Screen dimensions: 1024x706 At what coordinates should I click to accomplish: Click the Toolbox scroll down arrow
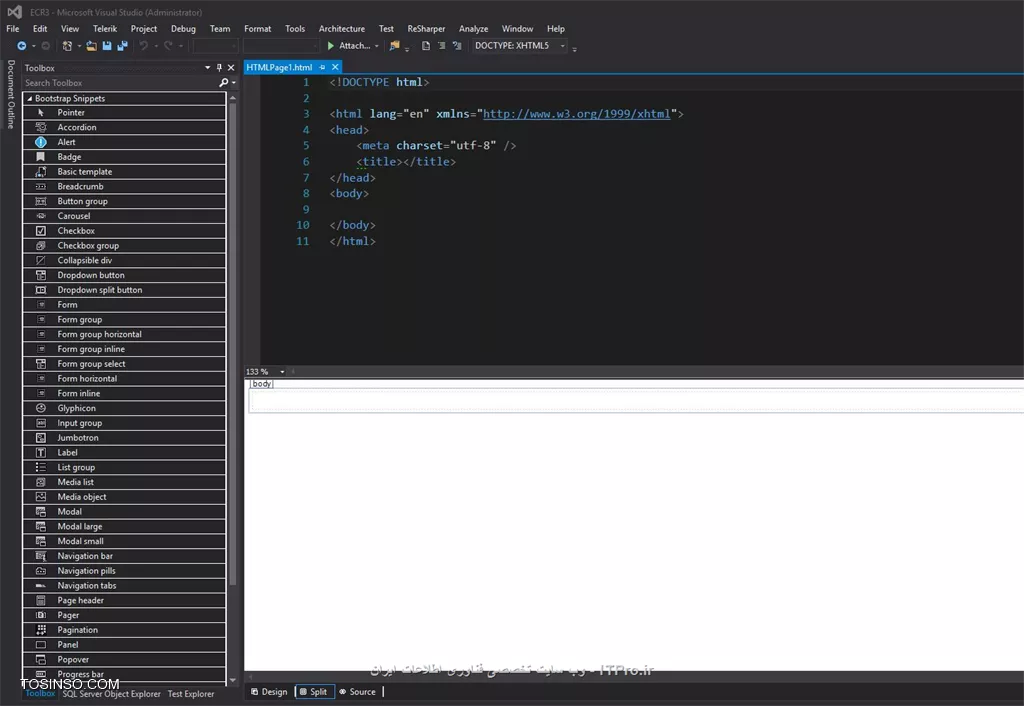232,680
